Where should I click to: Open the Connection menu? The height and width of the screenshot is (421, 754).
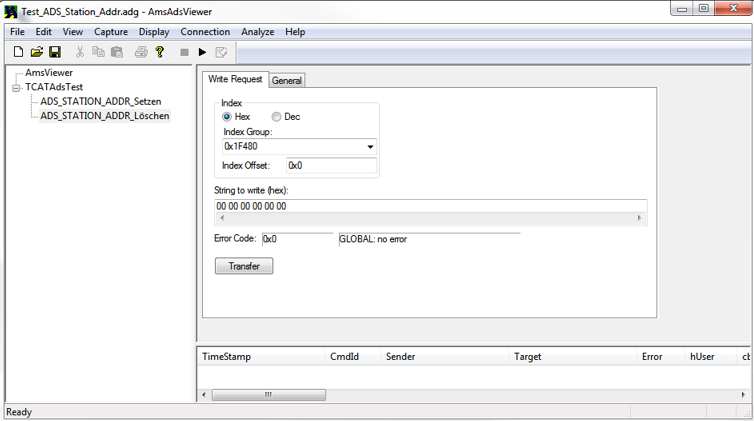click(205, 32)
